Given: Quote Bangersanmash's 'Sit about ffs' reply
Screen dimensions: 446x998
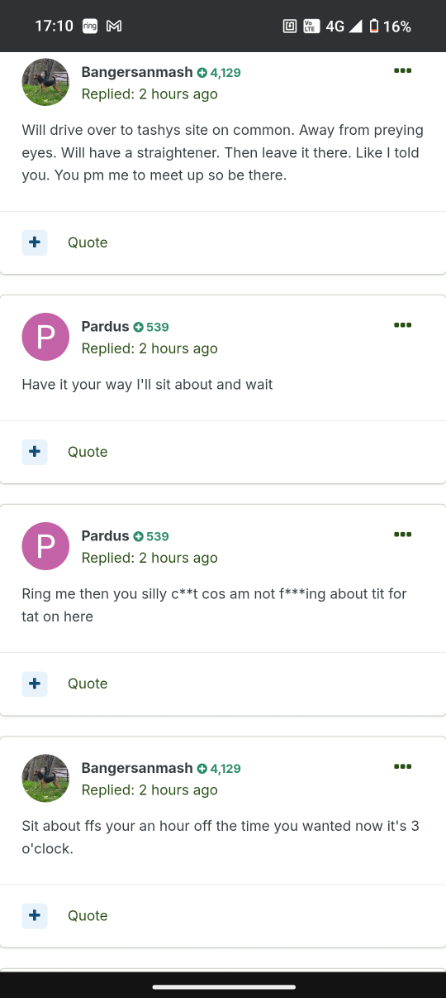Looking at the screenshot, I should point(88,916).
